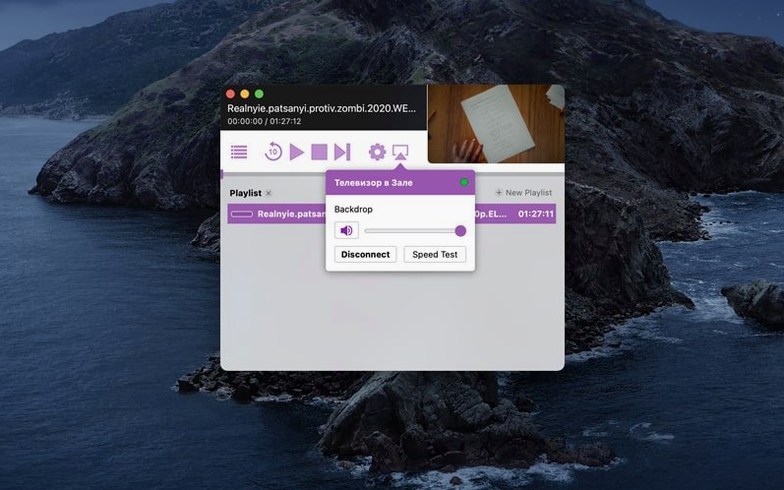Viewport: 784px width, 490px height.
Task: Select the Realnyie.patsanyi playlist row
Action: point(392,214)
